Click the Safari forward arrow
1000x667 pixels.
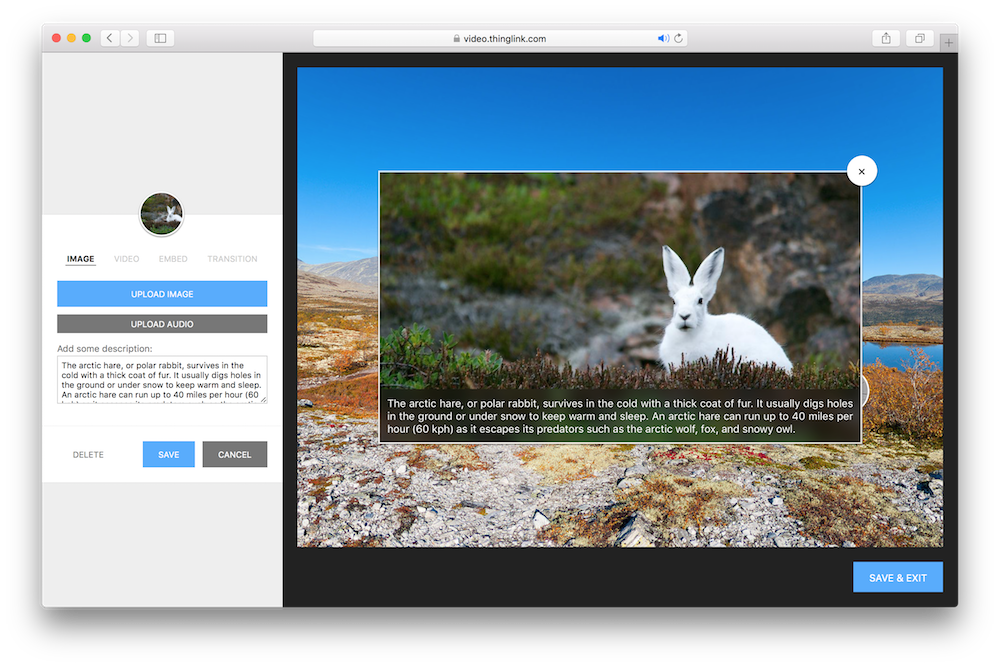130,38
